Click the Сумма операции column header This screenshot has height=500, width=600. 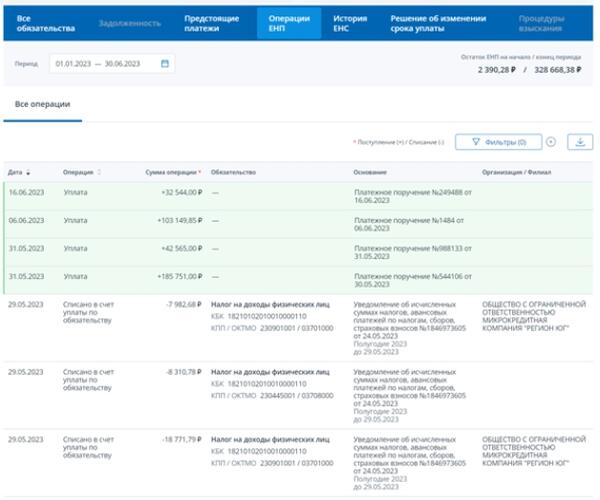(171, 172)
